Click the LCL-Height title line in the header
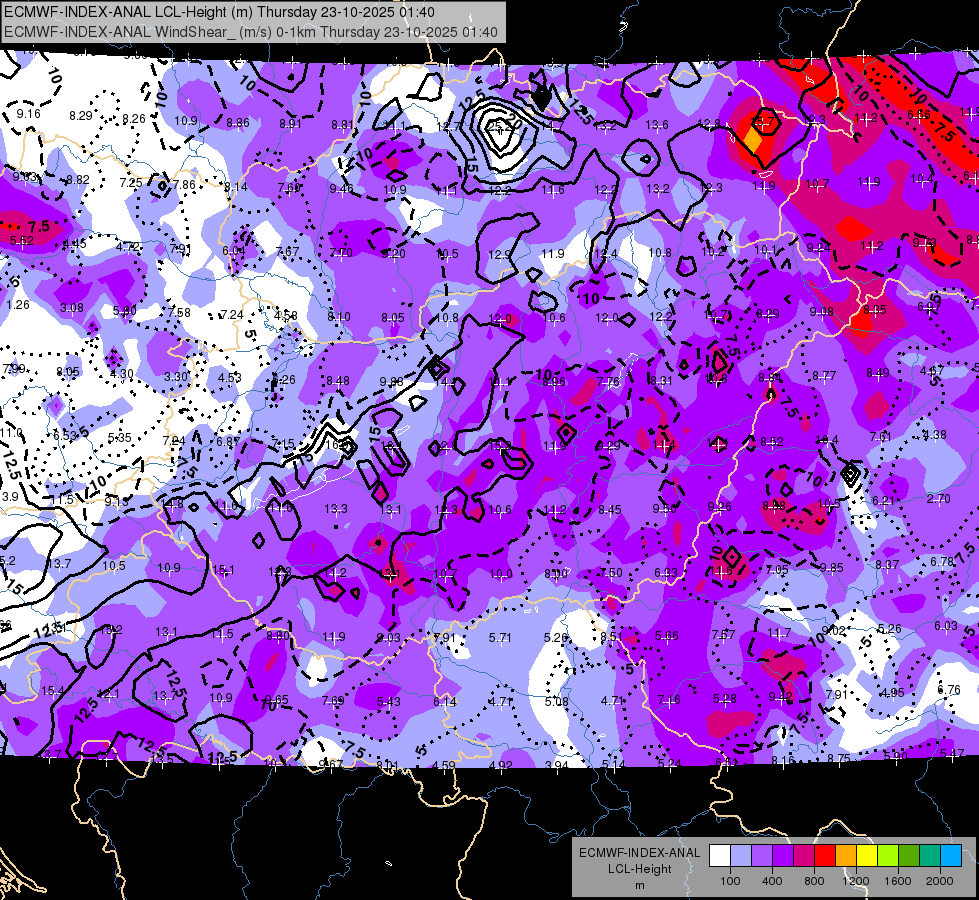The width and height of the screenshot is (979, 900). click(219, 12)
